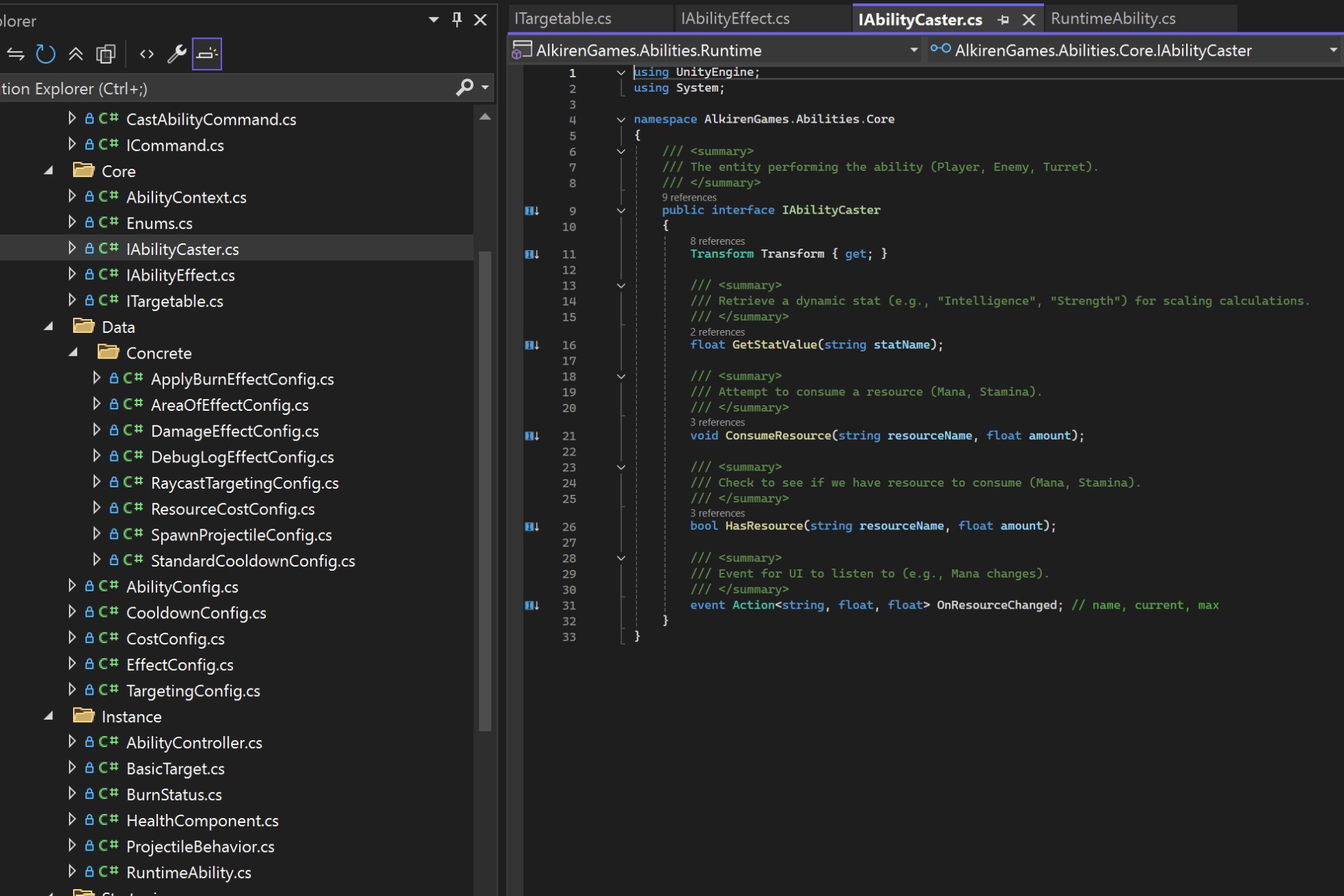Click the implementation glyph beside line 16
This screenshot has width=1344, height=896.
[532, 345]
